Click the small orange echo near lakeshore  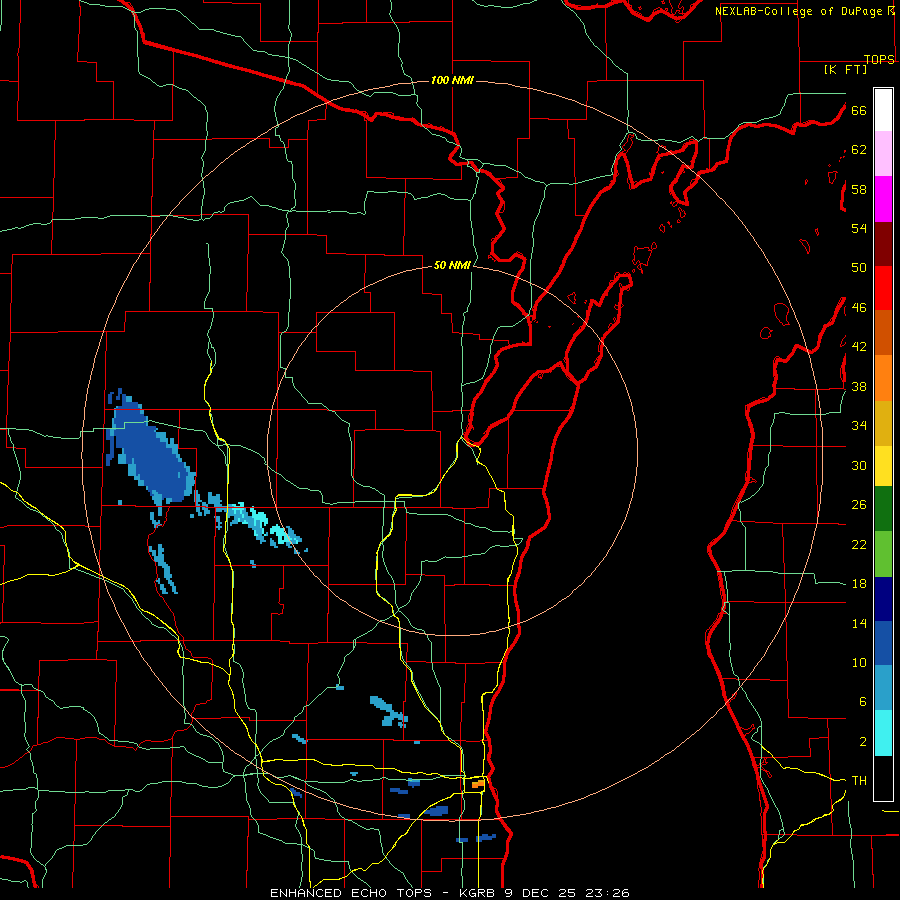point(478,783)
